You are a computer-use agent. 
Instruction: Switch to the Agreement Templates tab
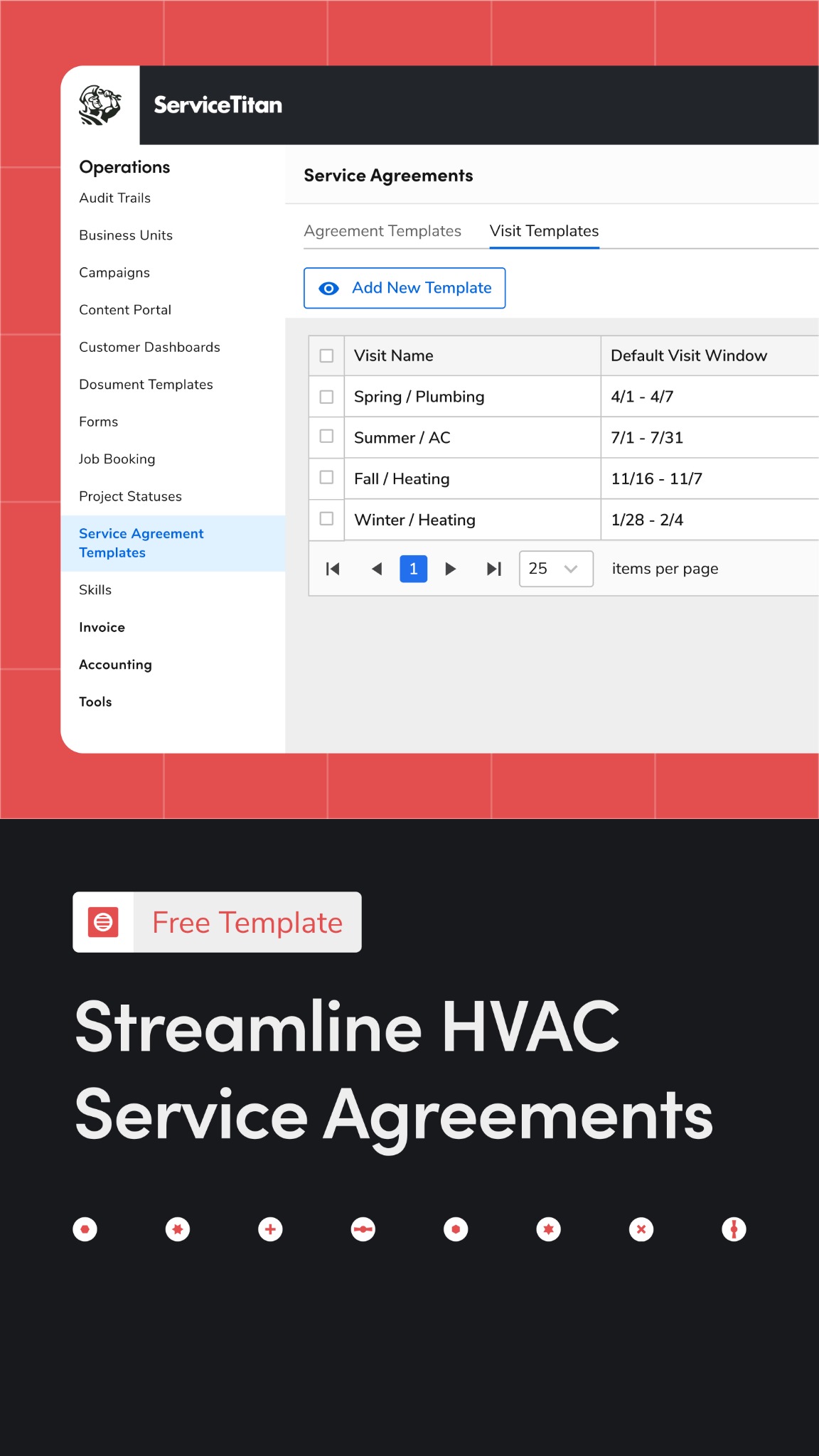tap(382, 231)
